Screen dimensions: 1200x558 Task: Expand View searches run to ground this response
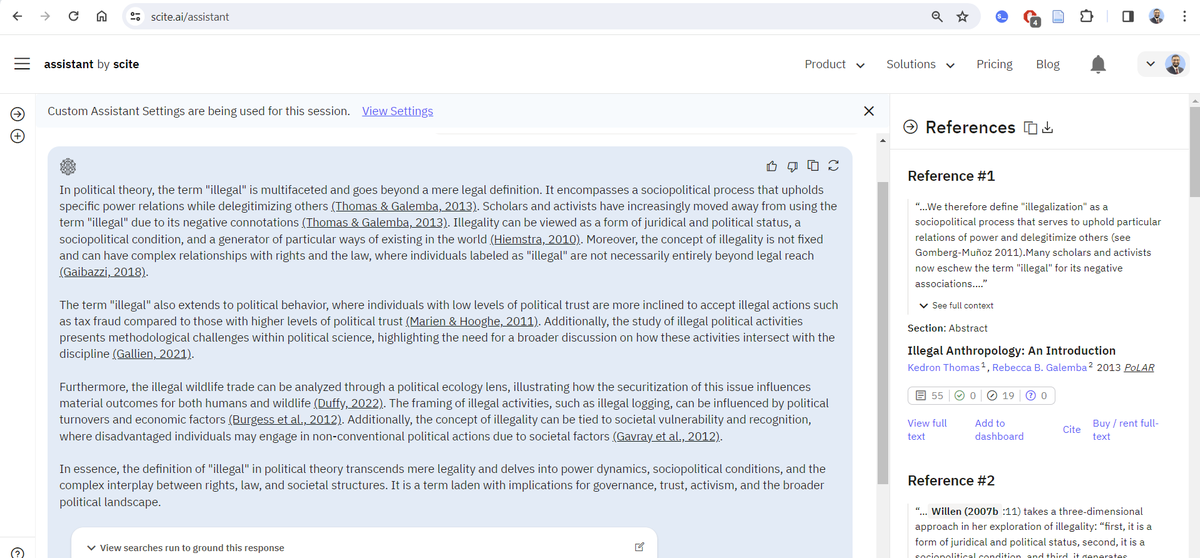[185, 547]
